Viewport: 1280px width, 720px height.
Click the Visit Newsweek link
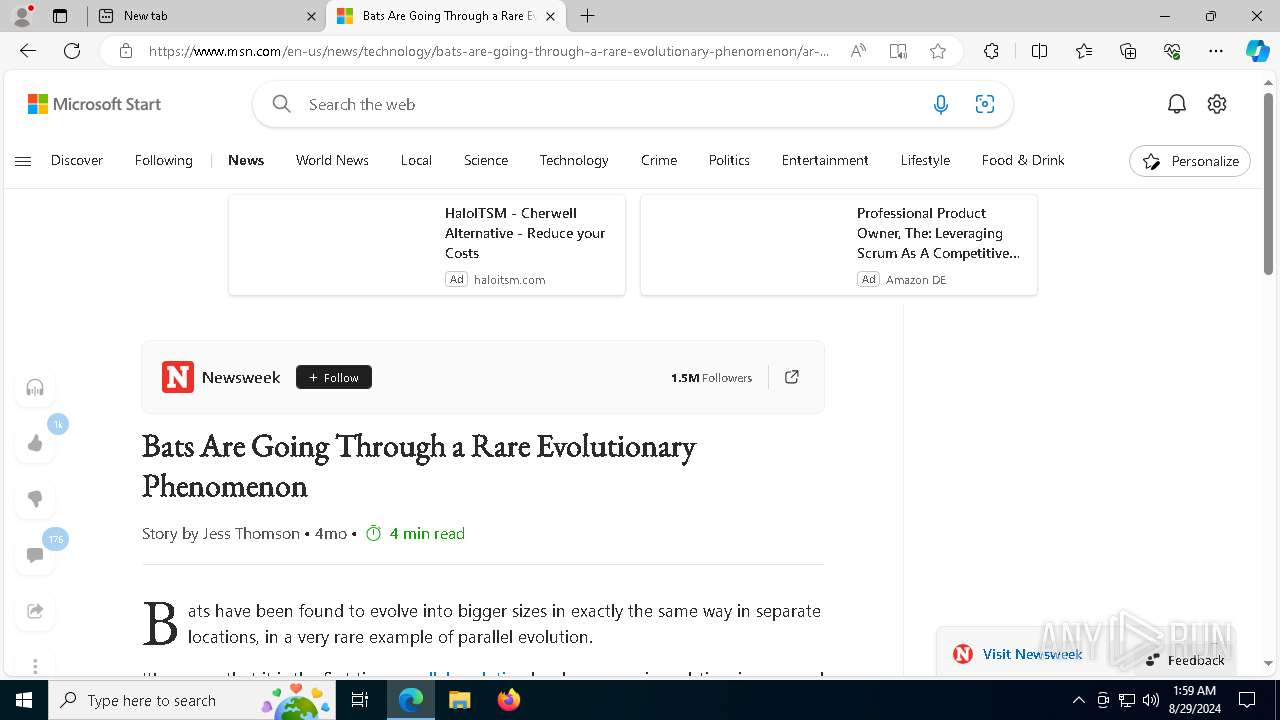1032,654
